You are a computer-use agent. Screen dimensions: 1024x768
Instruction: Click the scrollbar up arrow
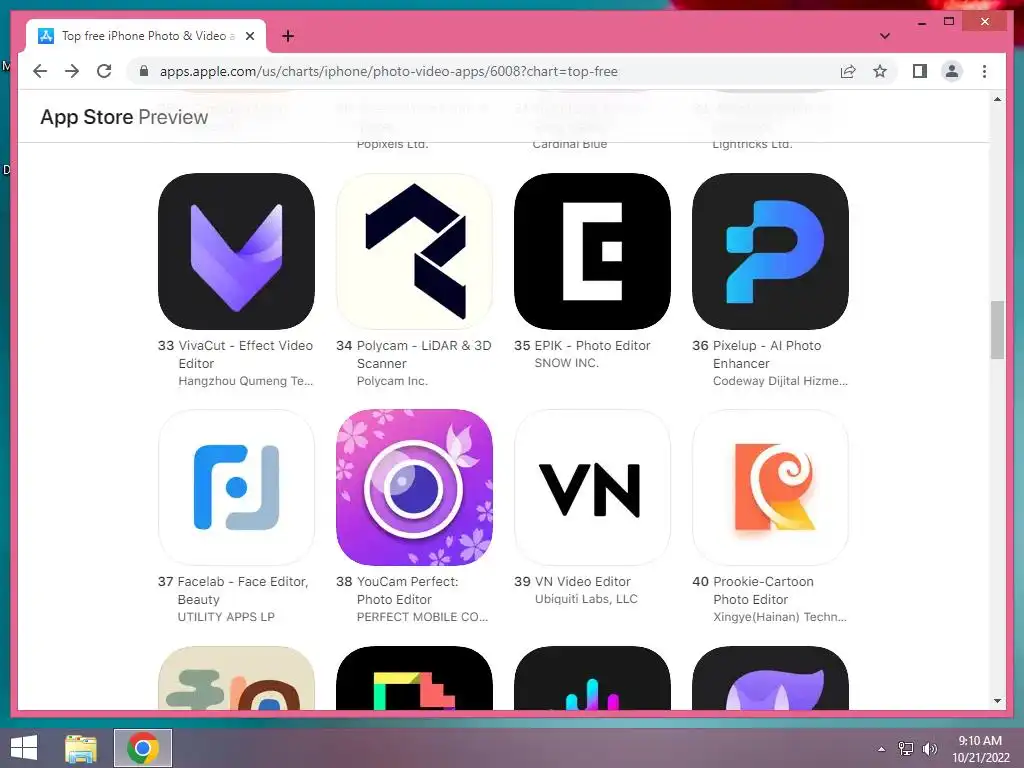[997, 99]
